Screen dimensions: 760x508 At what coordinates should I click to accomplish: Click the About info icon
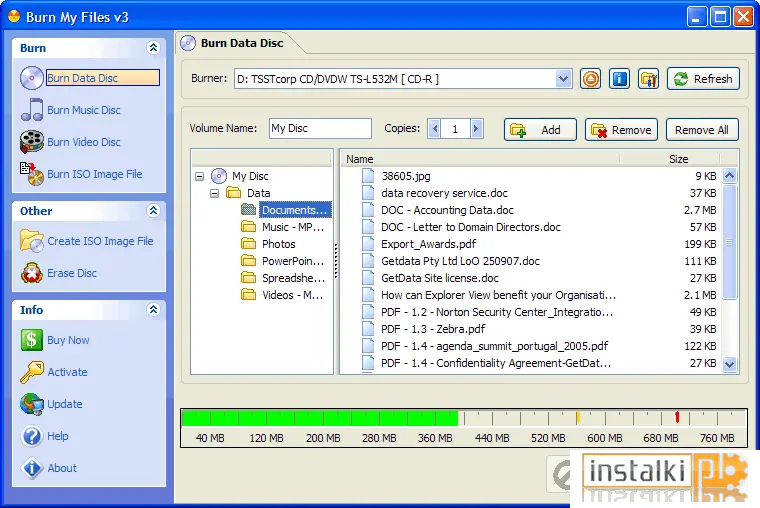(x=32, y=468)
